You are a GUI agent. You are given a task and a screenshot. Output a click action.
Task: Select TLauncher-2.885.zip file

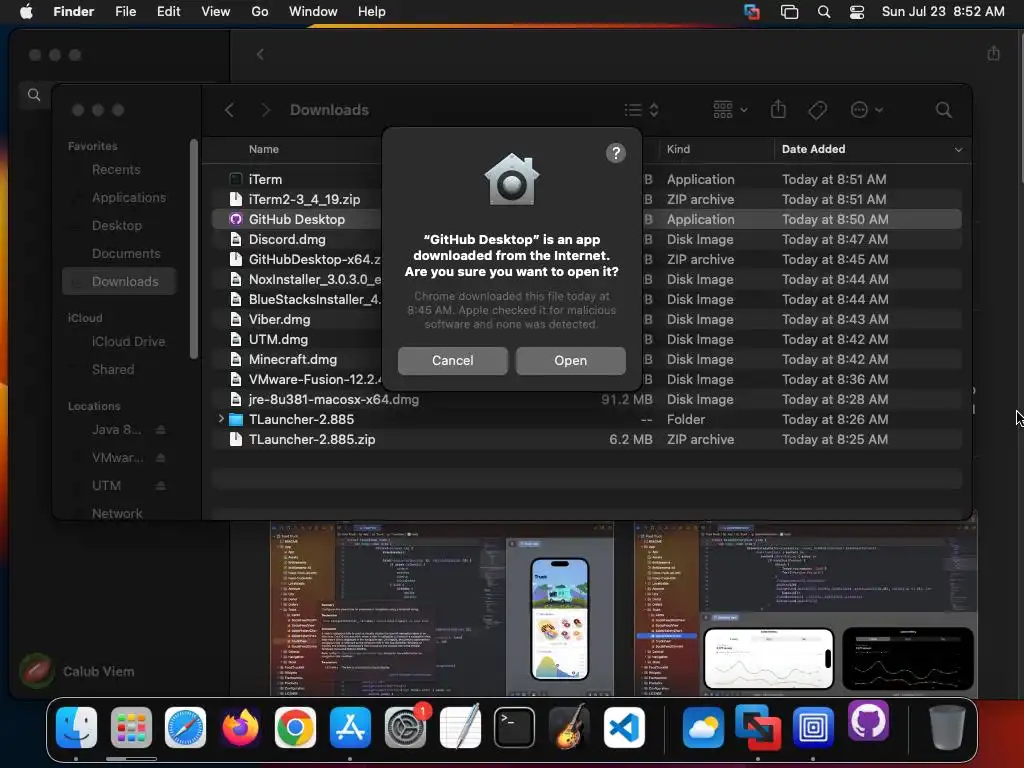[x=586, y=440]
